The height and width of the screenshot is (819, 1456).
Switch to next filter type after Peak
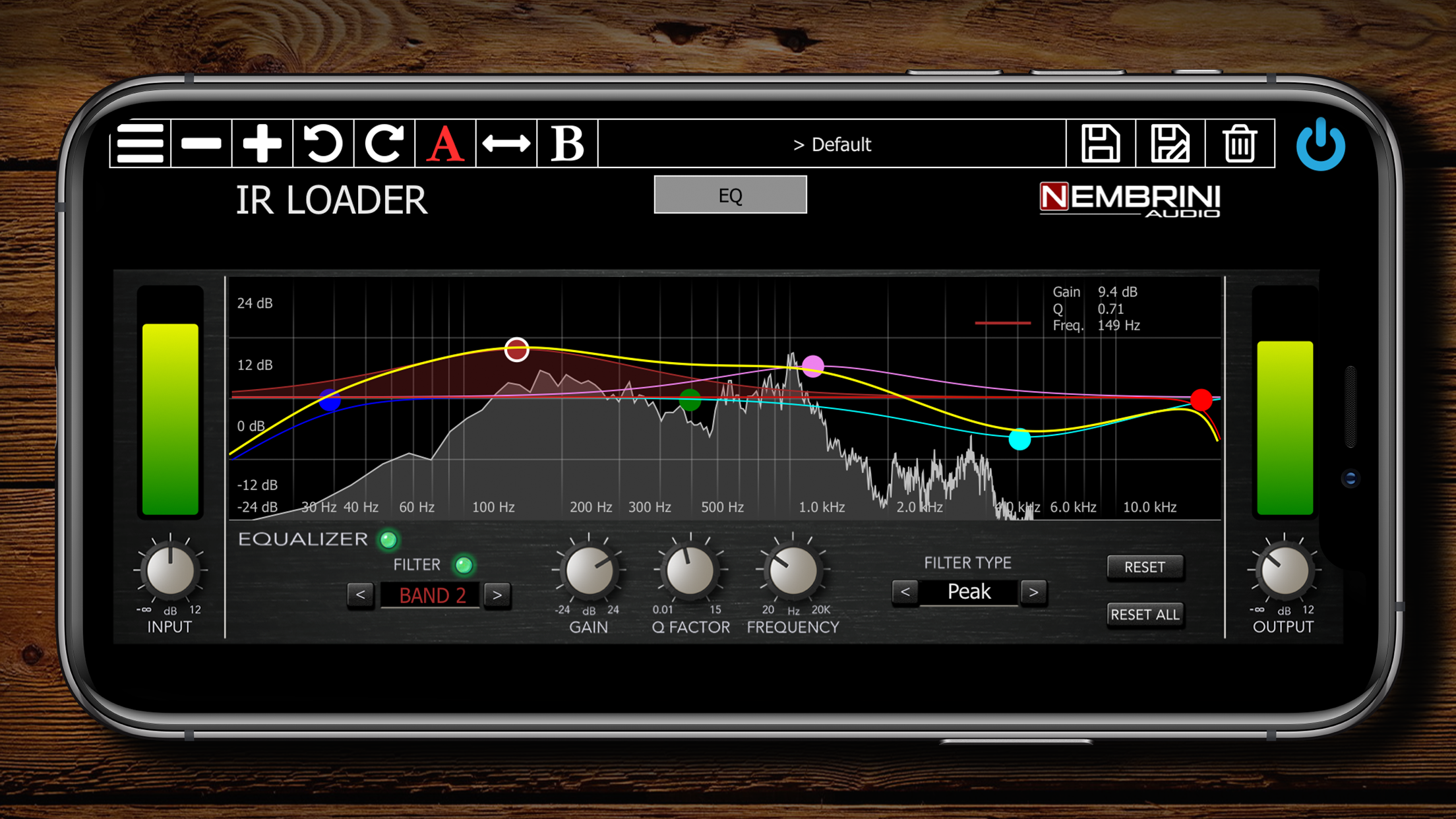1033,592
